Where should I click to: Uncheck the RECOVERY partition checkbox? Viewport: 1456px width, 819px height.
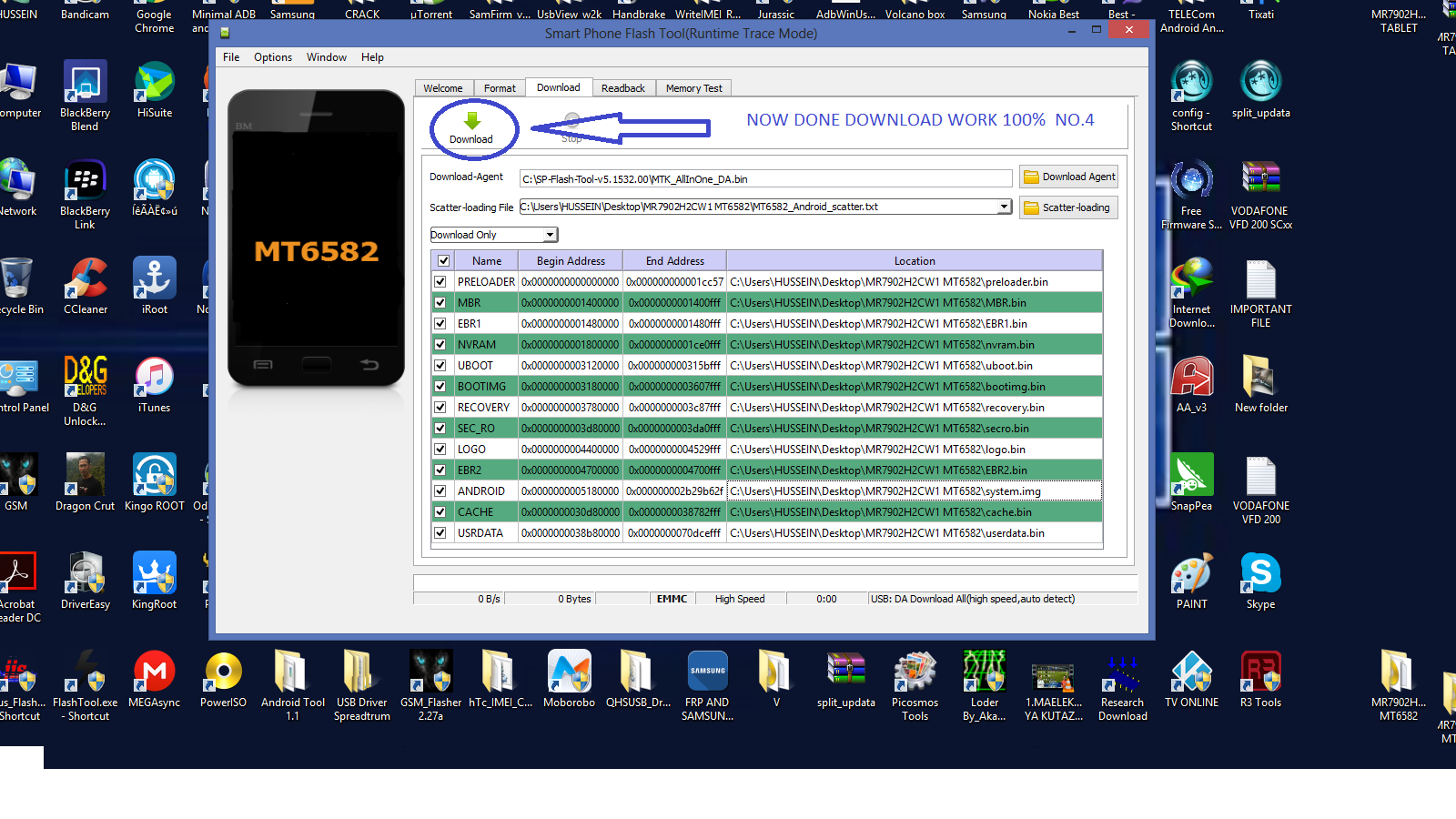tap(440, 408)
